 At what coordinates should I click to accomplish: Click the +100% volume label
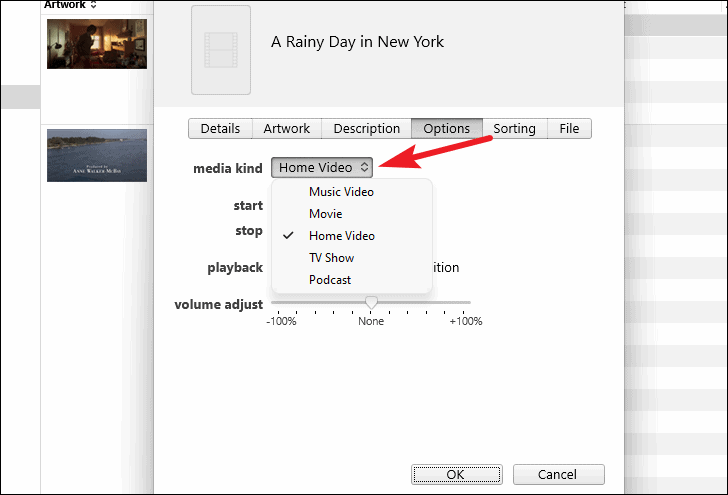coord(466,321)
